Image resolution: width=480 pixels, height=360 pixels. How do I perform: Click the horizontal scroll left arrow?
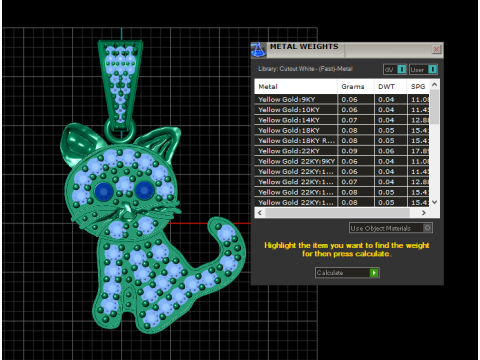(x=260, y=213)
